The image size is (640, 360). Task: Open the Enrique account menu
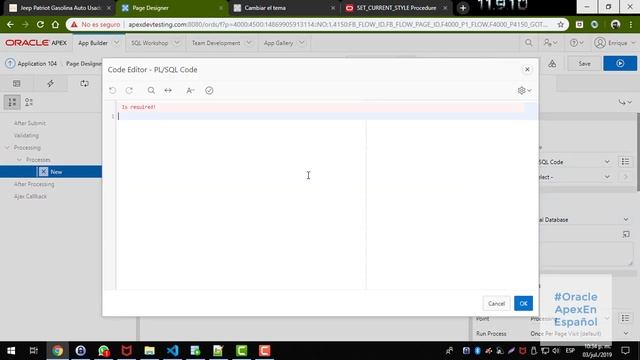tap(615, 42)
